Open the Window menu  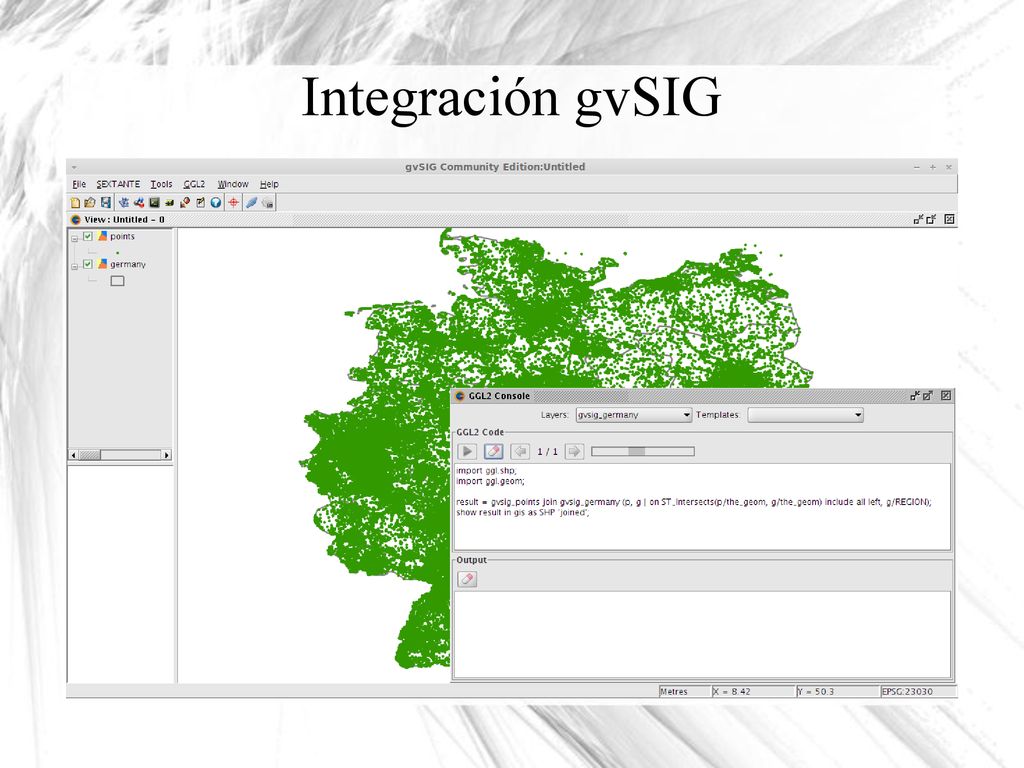tap(232, 184)
